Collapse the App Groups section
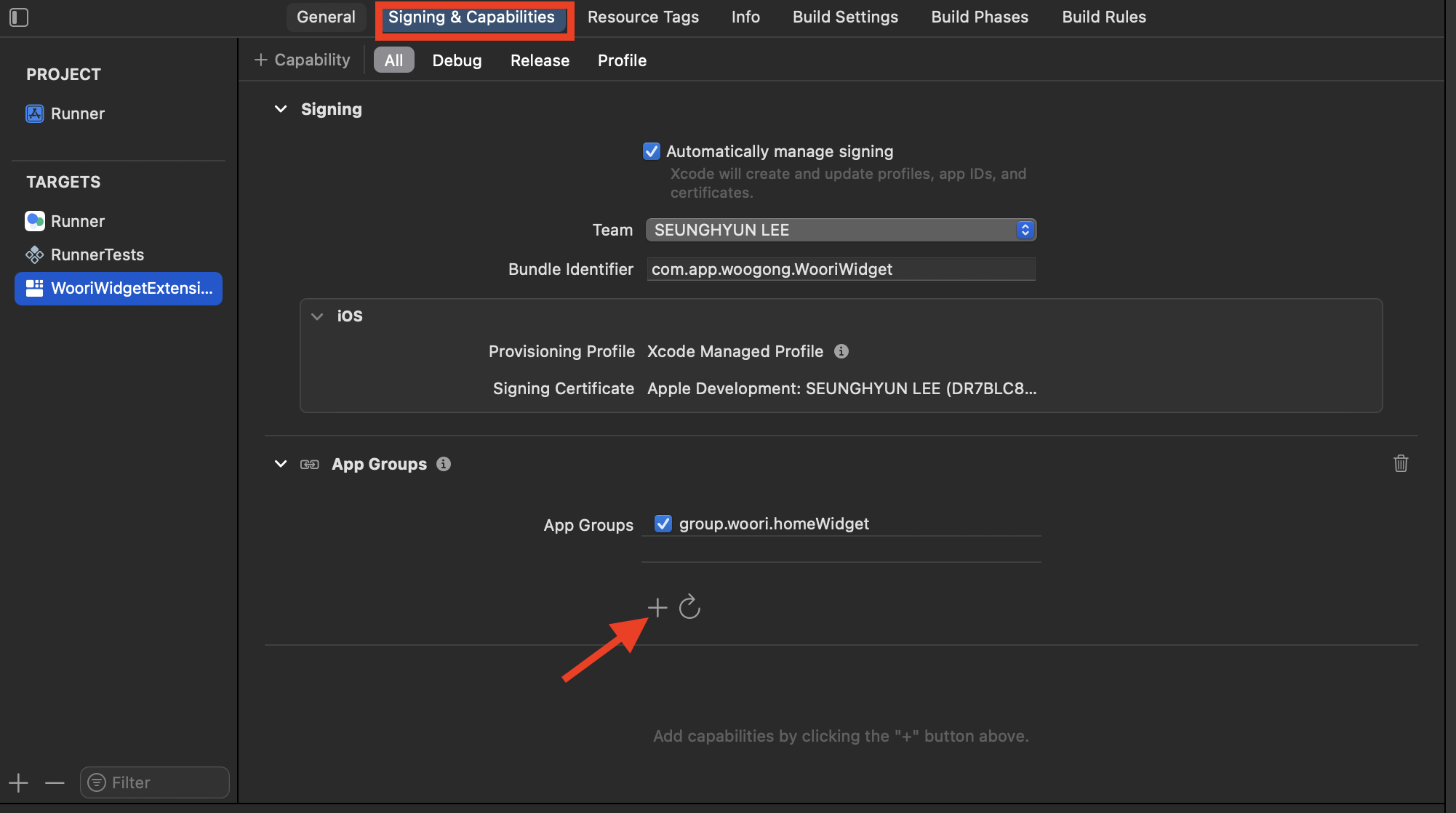Viewport: 1456px width, 813px height. (x=281, y=464)
